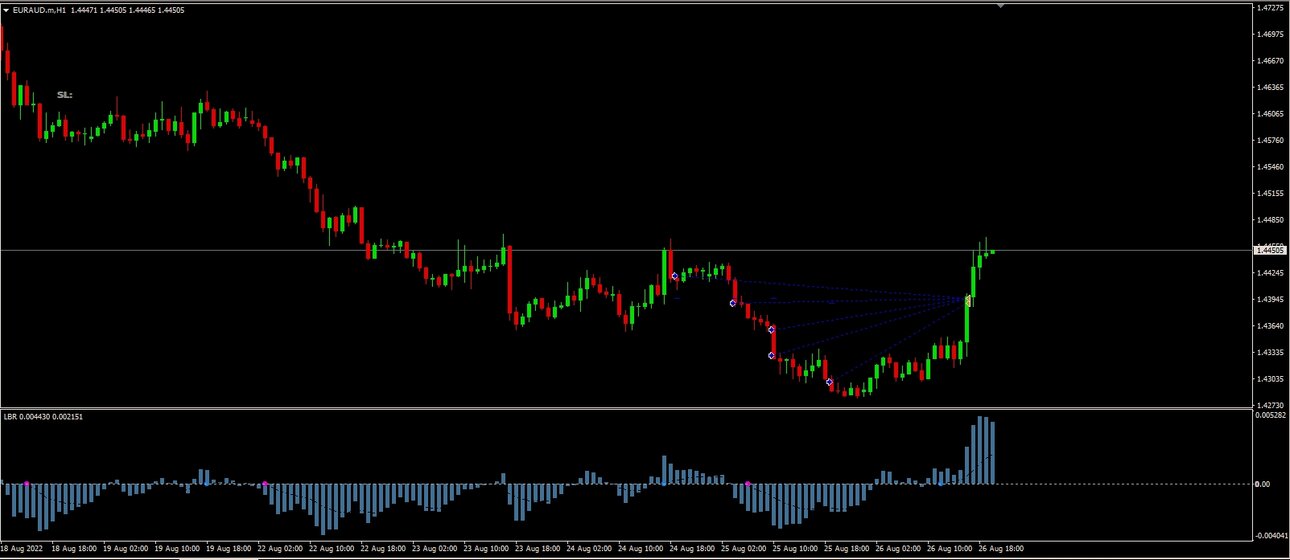The width and height of the screenshot is (1290, 560).
Task: Click the 22 Aug 10:00 time label
Action: coord(334,549)
